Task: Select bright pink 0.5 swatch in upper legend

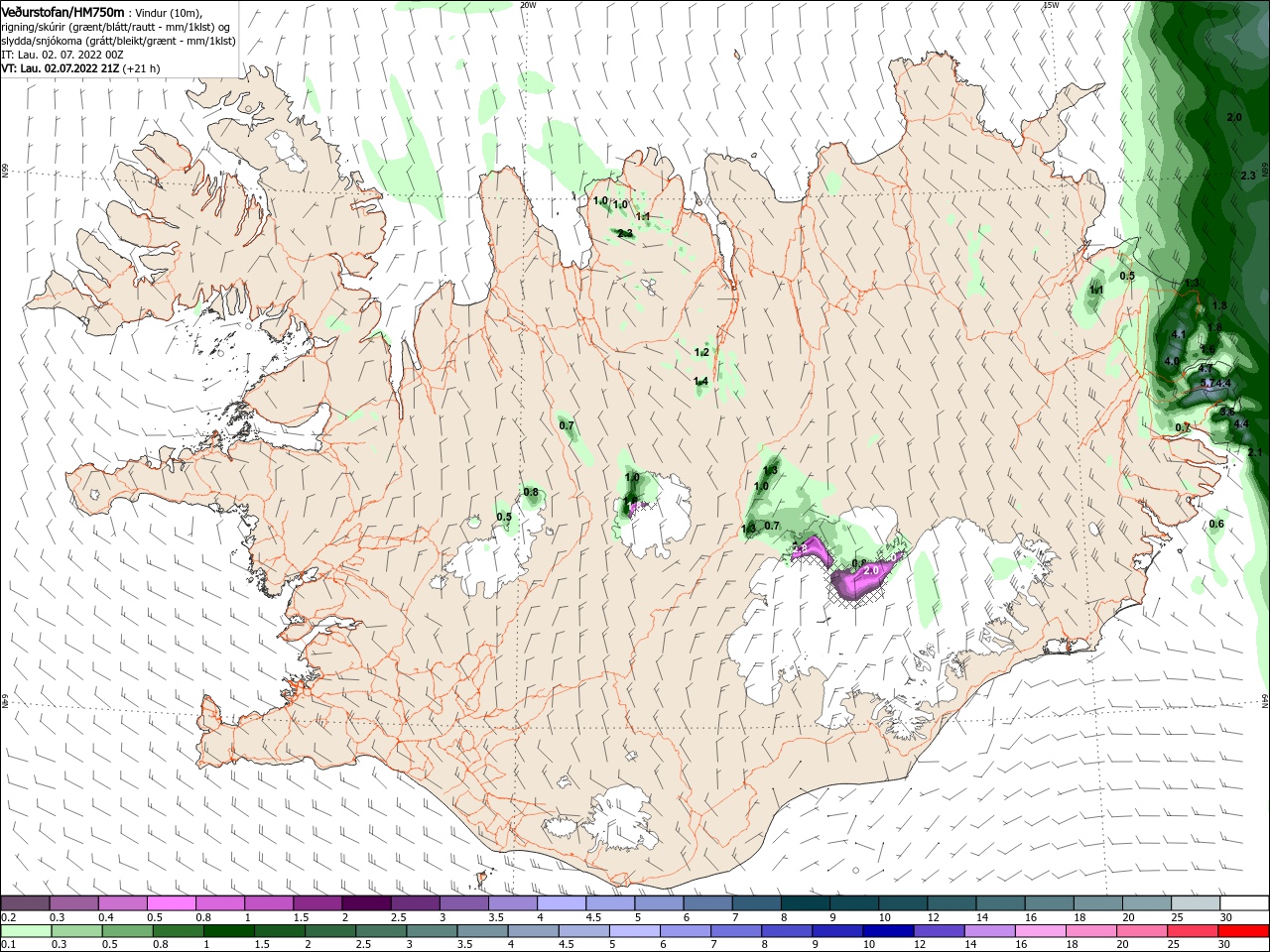Action: coord(171,903)
